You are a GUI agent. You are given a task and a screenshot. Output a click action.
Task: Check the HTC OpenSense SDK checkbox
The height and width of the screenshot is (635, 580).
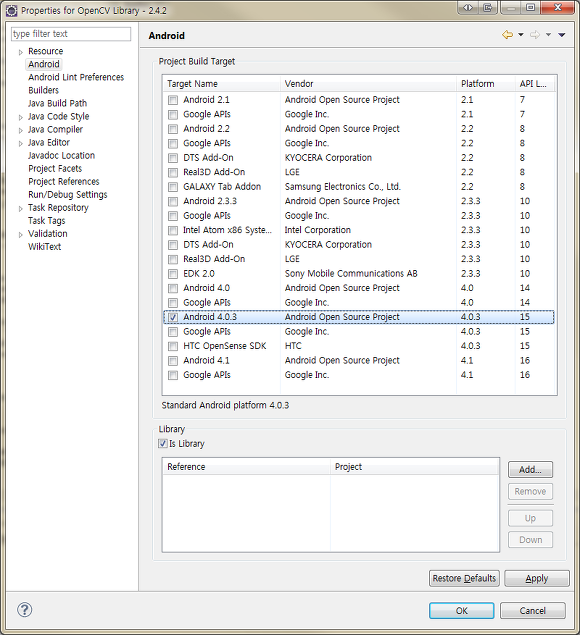tap(173, 346)
